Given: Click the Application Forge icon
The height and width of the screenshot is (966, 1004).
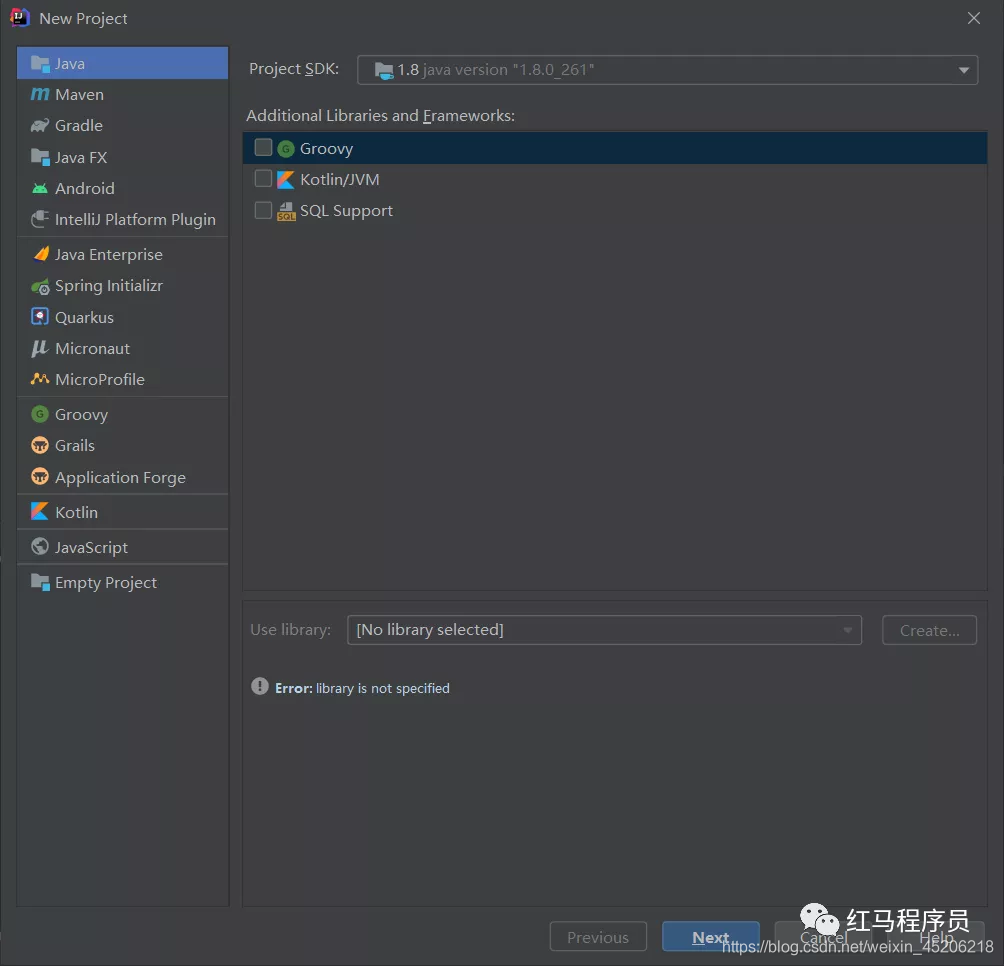Looking at the screenshot, I should pos(40,477).
